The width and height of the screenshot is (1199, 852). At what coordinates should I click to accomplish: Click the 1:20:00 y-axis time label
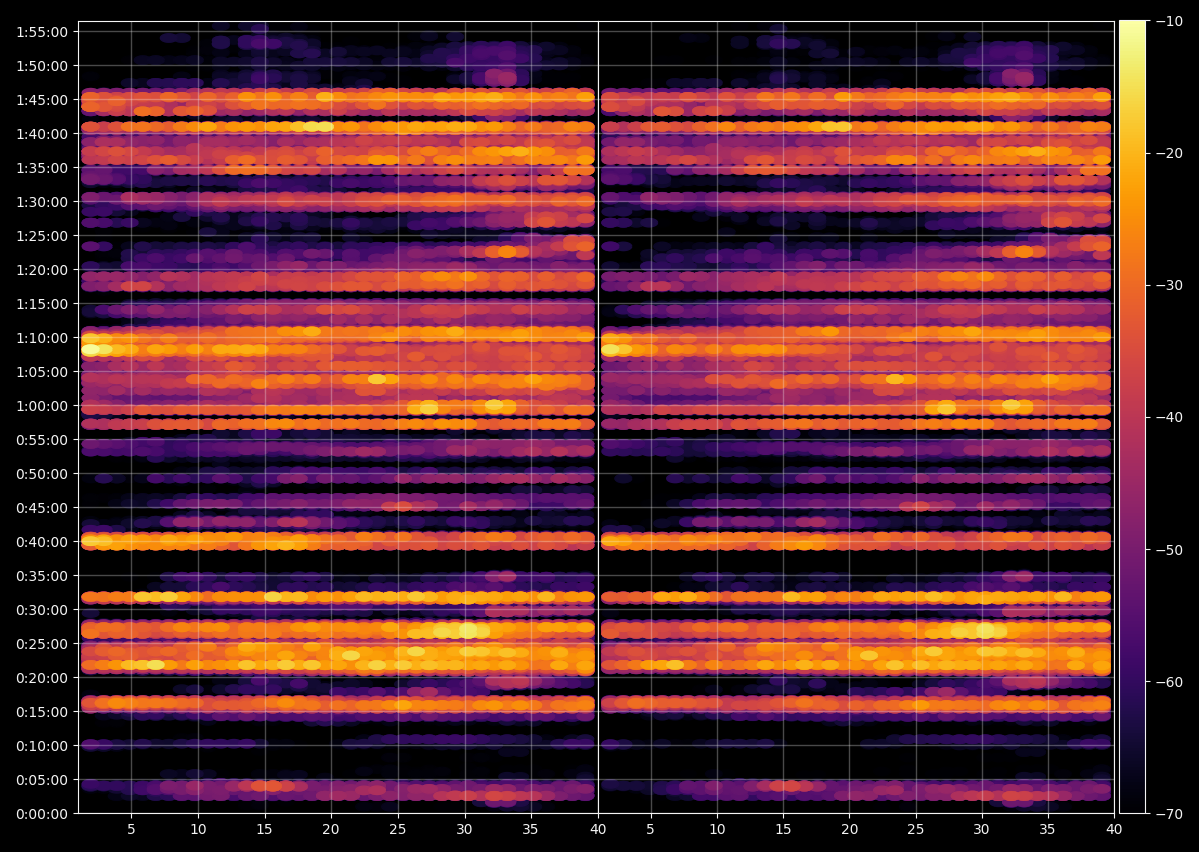42,270
